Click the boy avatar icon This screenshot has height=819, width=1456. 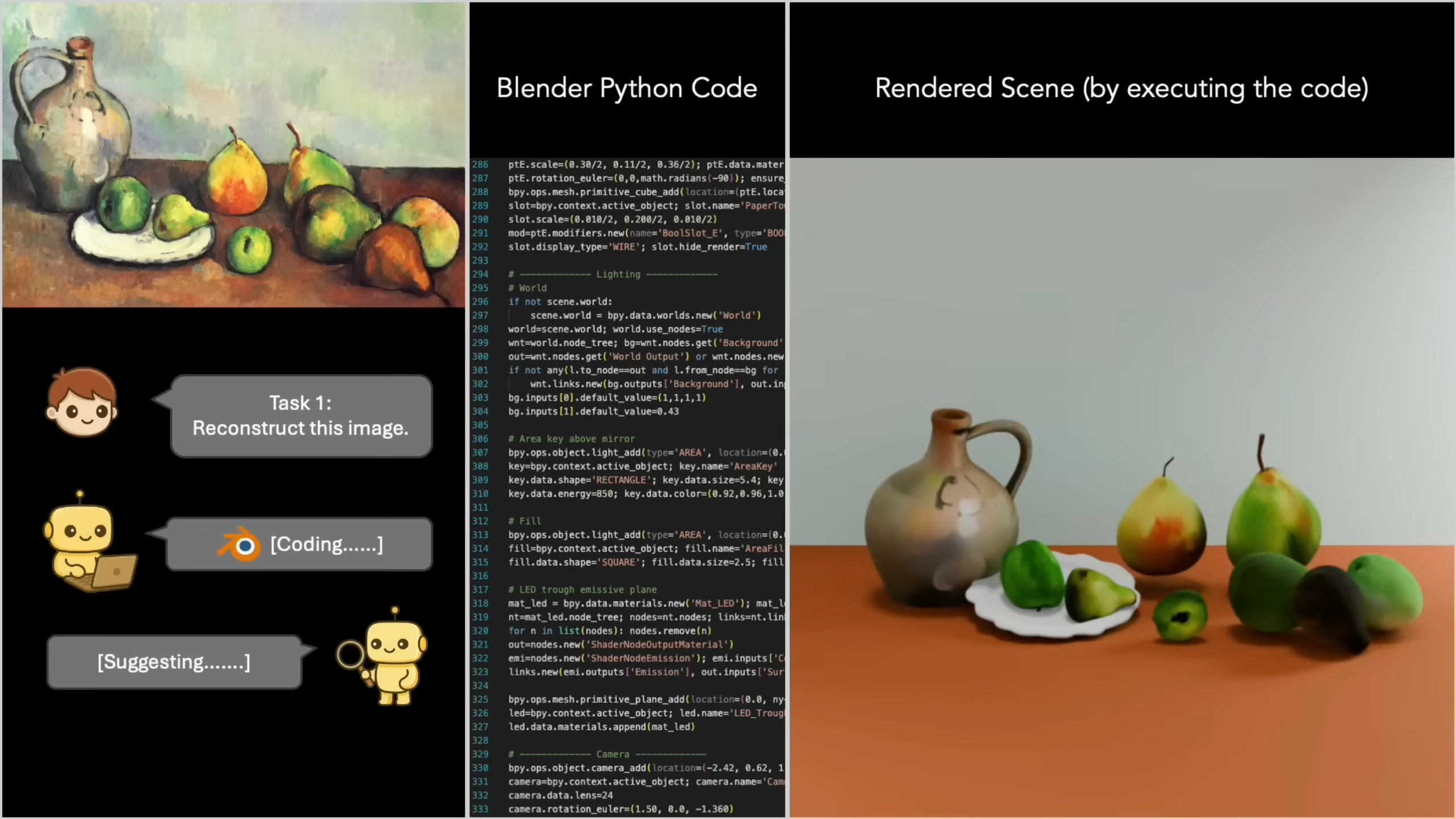(x=83, y=402)
